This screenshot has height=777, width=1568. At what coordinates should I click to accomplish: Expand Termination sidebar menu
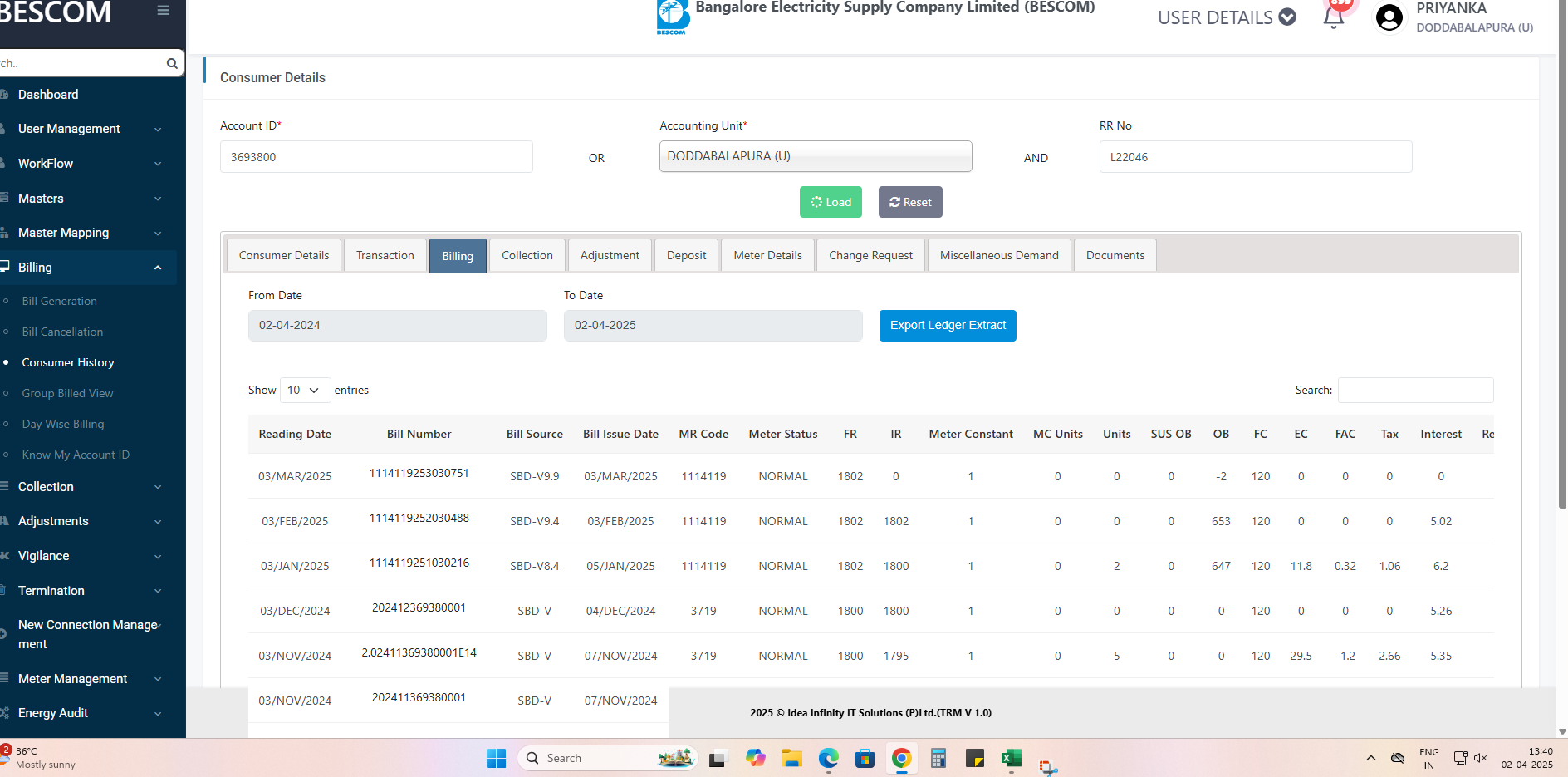click(x=88, y=591)
